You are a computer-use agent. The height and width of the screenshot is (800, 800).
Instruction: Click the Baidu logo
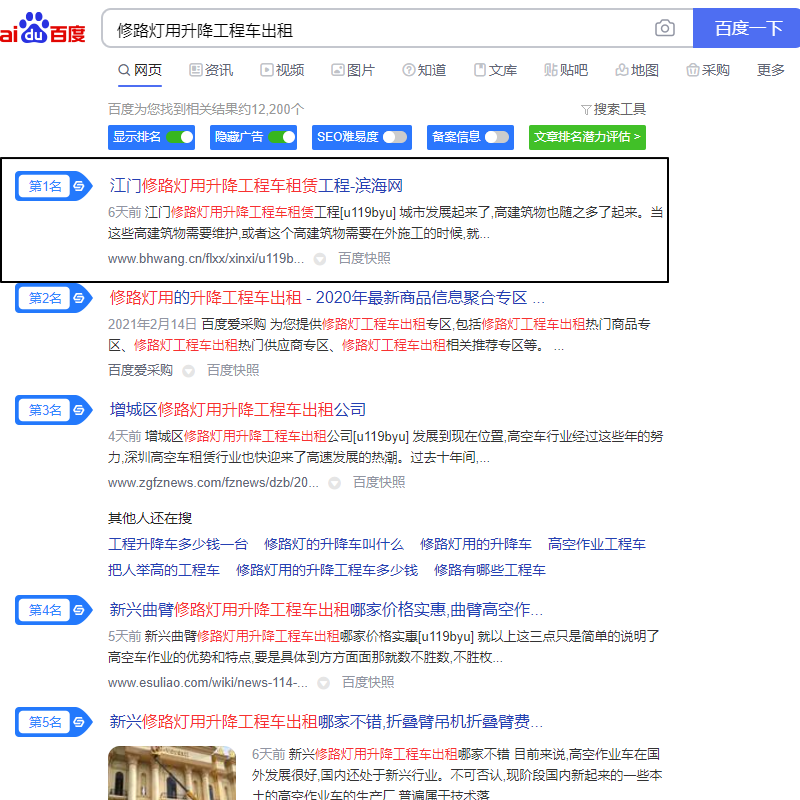[x=42, y=29]
